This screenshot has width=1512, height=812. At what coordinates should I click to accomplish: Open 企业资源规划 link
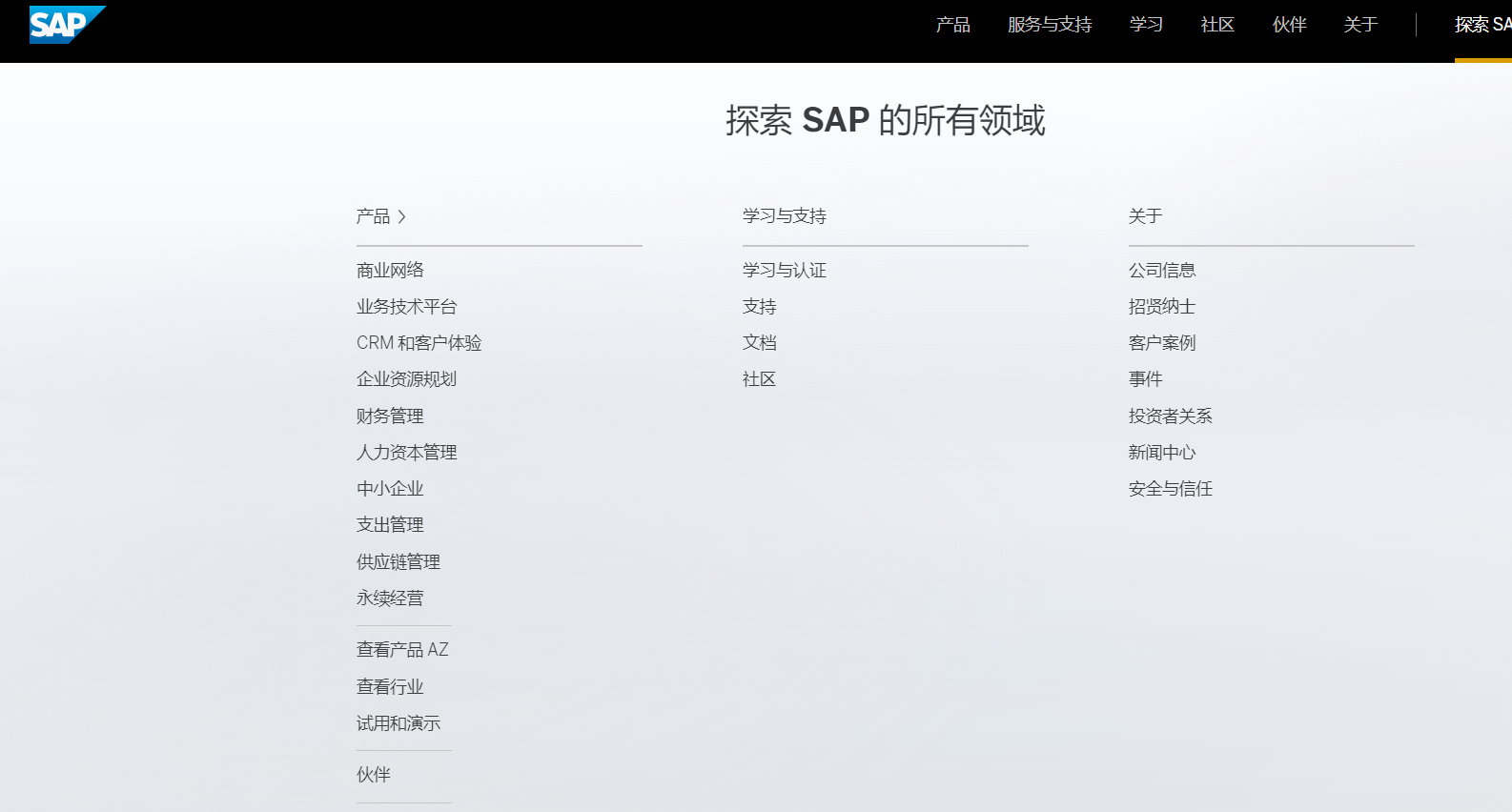[x=407, y=379]
